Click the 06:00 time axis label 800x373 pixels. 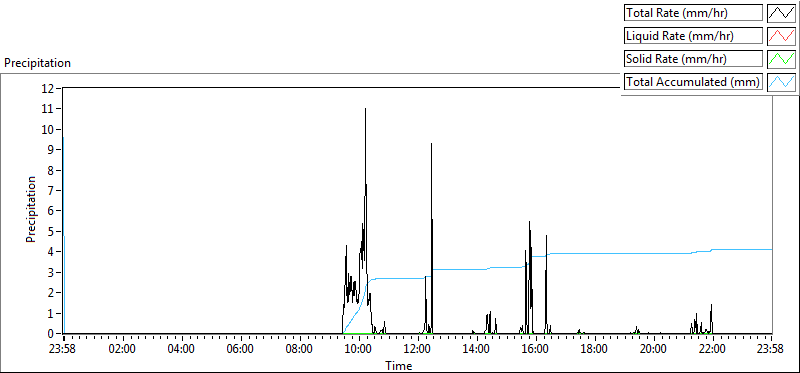pos(241,350)
